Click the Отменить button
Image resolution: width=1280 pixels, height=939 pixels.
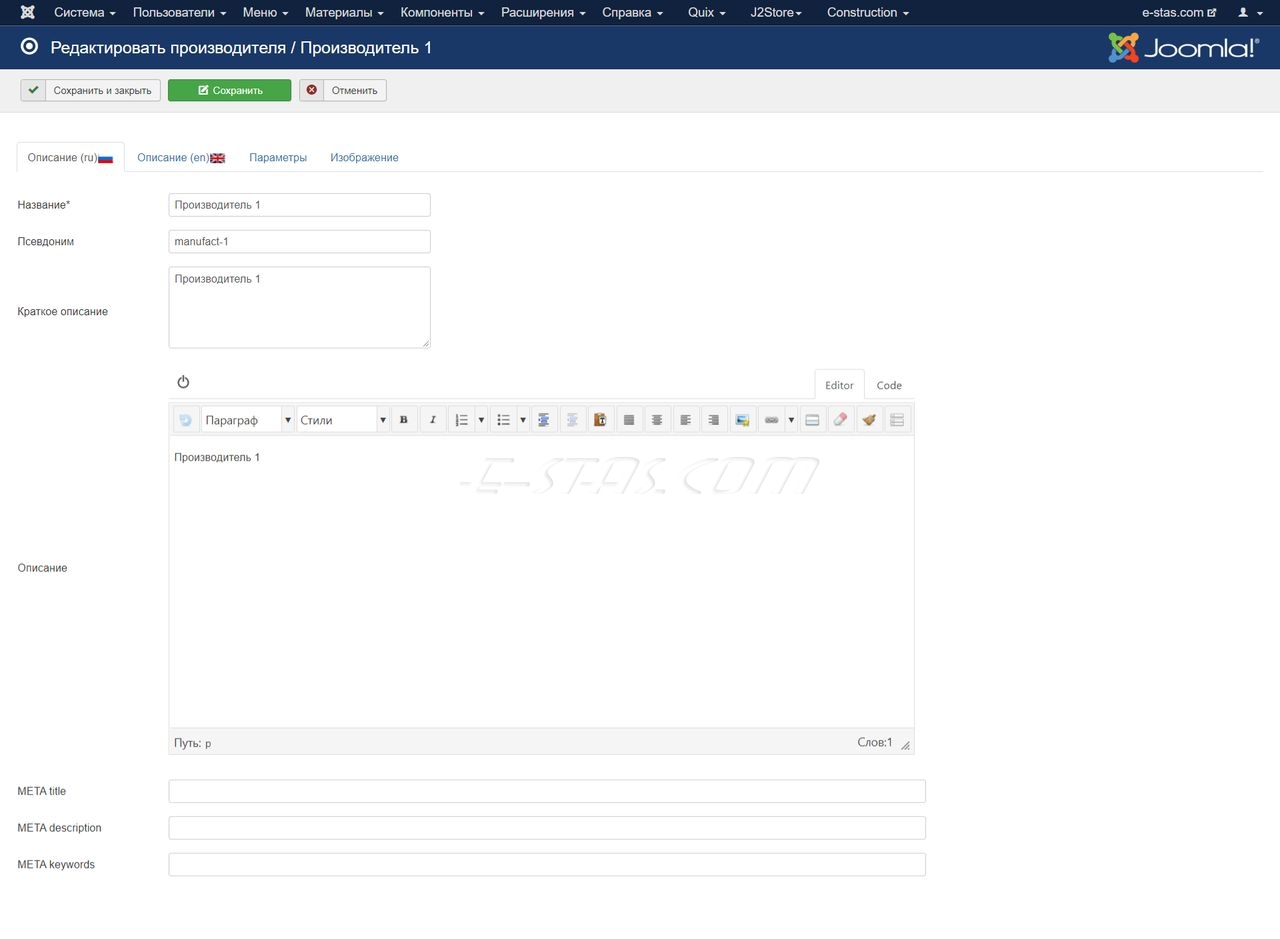(343, 90)
